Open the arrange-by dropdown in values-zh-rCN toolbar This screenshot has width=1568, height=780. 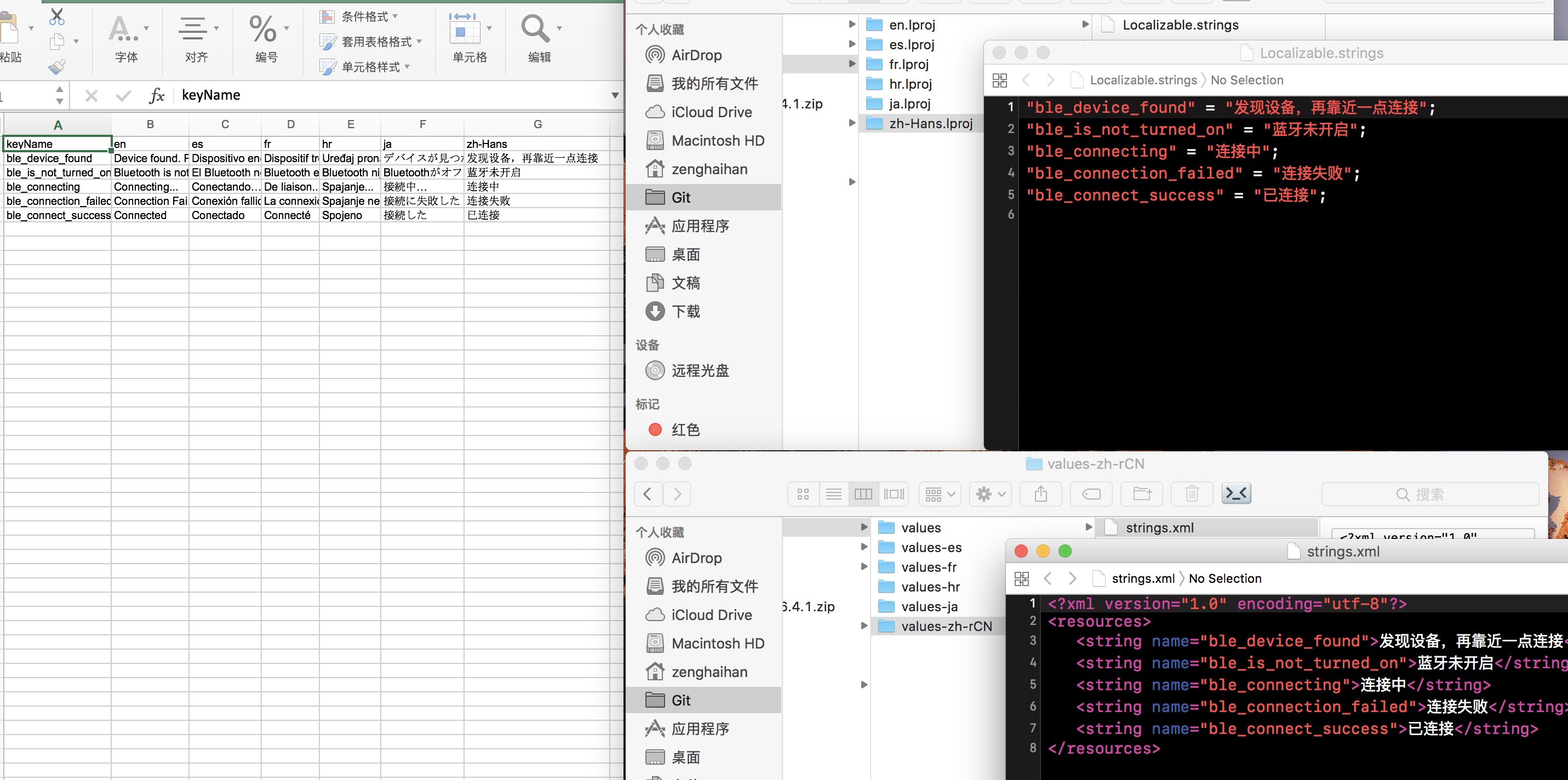[940, 494]
